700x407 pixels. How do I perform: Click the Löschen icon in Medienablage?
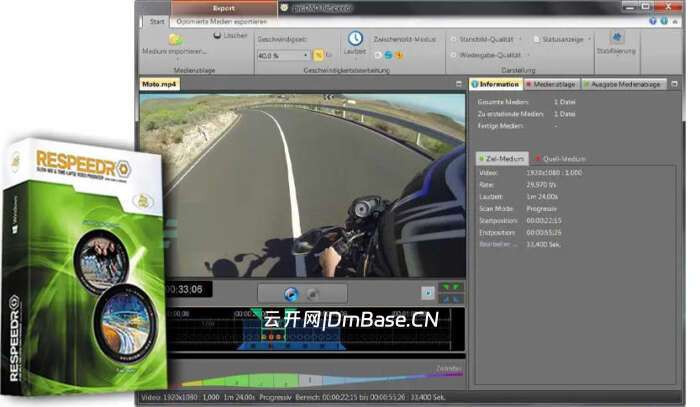click(217, 35)
